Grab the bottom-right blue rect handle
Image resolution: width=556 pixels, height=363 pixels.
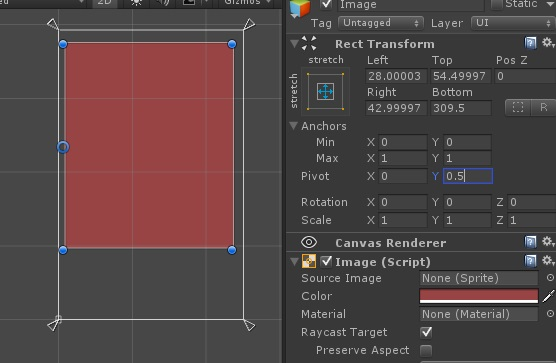coord(232,250)
